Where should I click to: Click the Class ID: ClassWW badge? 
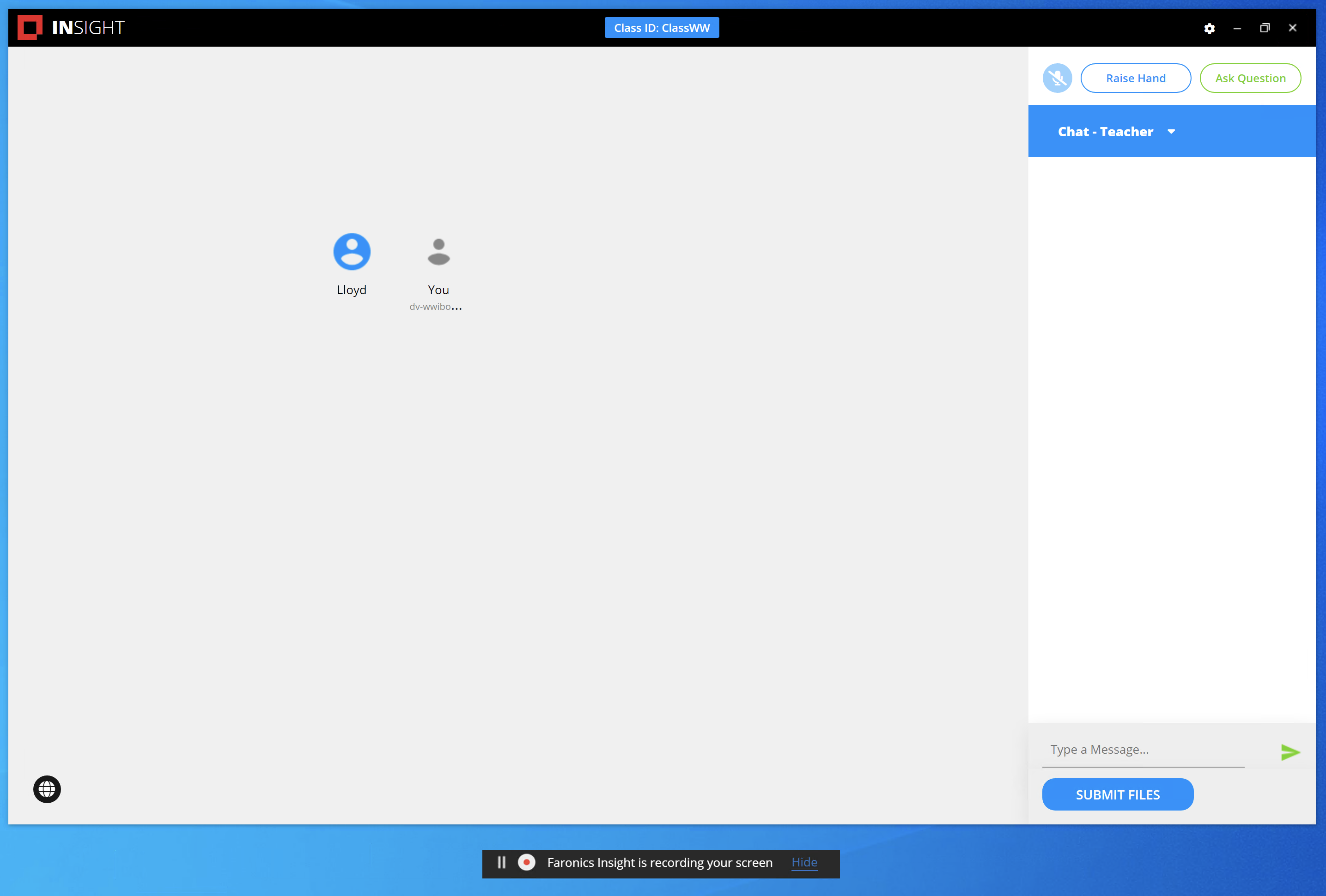coord(661,28)
